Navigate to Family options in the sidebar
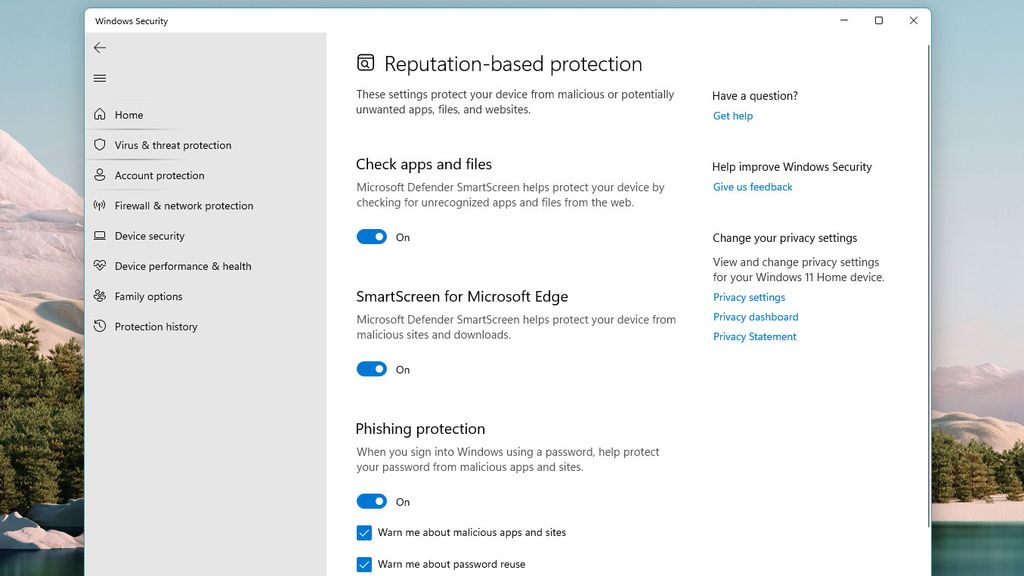 tap(153, 296)
